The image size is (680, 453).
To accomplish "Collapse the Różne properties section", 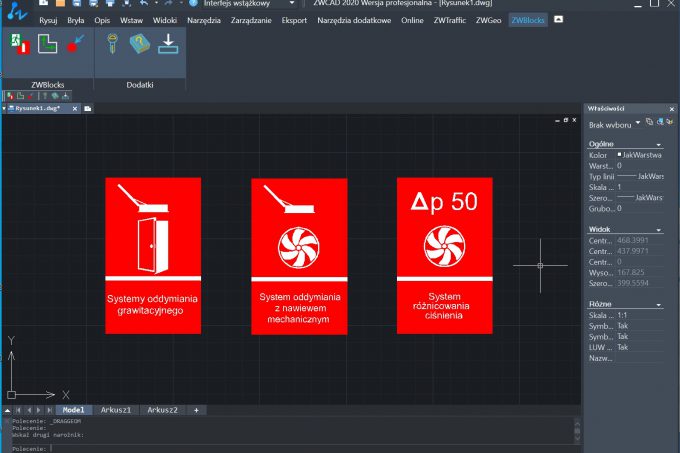I will pyautogui.click(x=658, y=305).
